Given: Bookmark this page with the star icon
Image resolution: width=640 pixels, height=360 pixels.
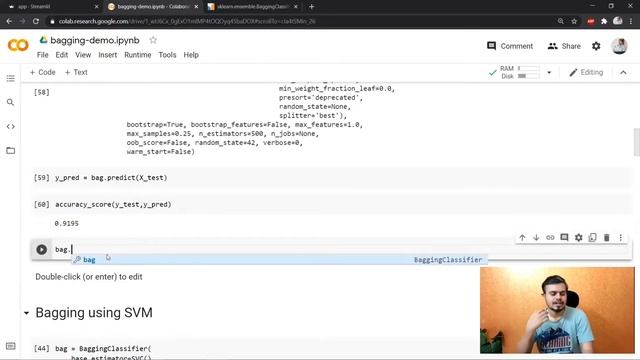Looking at the screenshot, I should click(574, 21).
